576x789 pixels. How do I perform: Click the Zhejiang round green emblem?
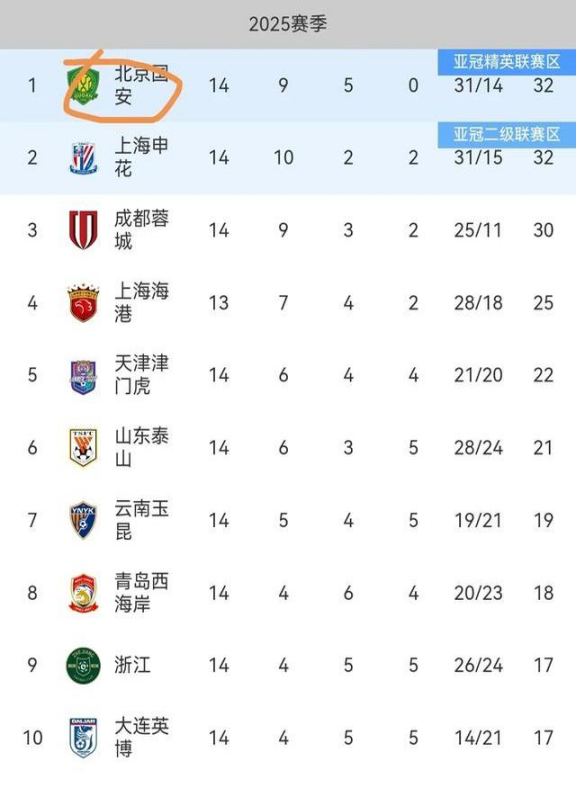(83, 666)
